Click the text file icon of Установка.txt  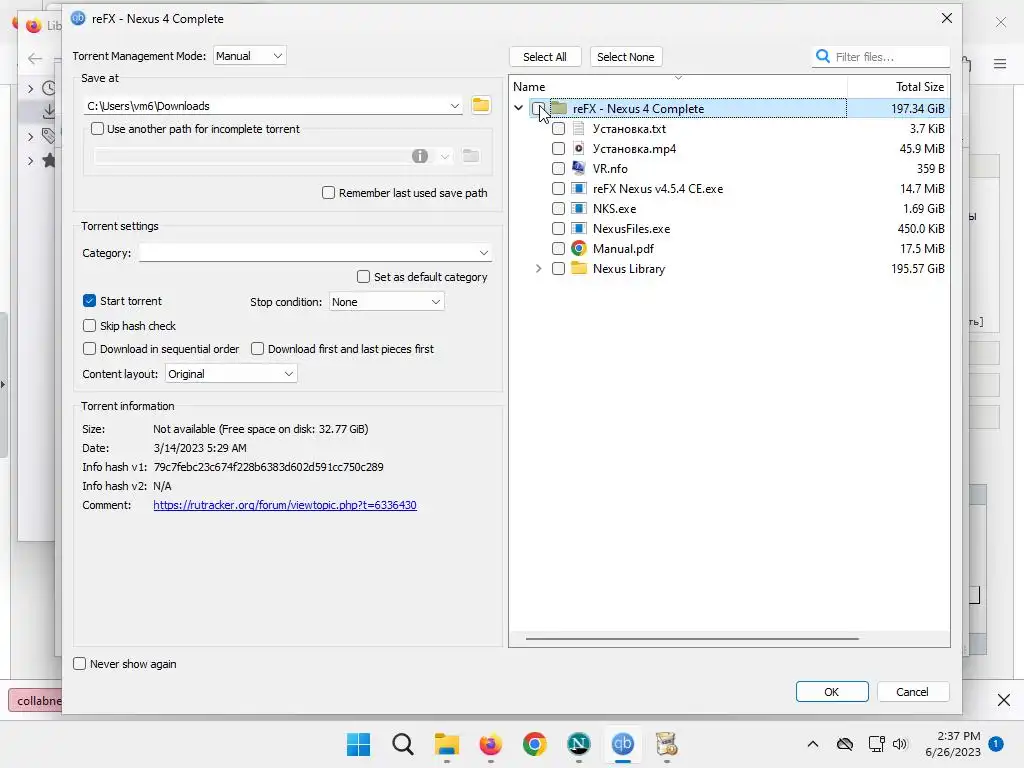578,129
